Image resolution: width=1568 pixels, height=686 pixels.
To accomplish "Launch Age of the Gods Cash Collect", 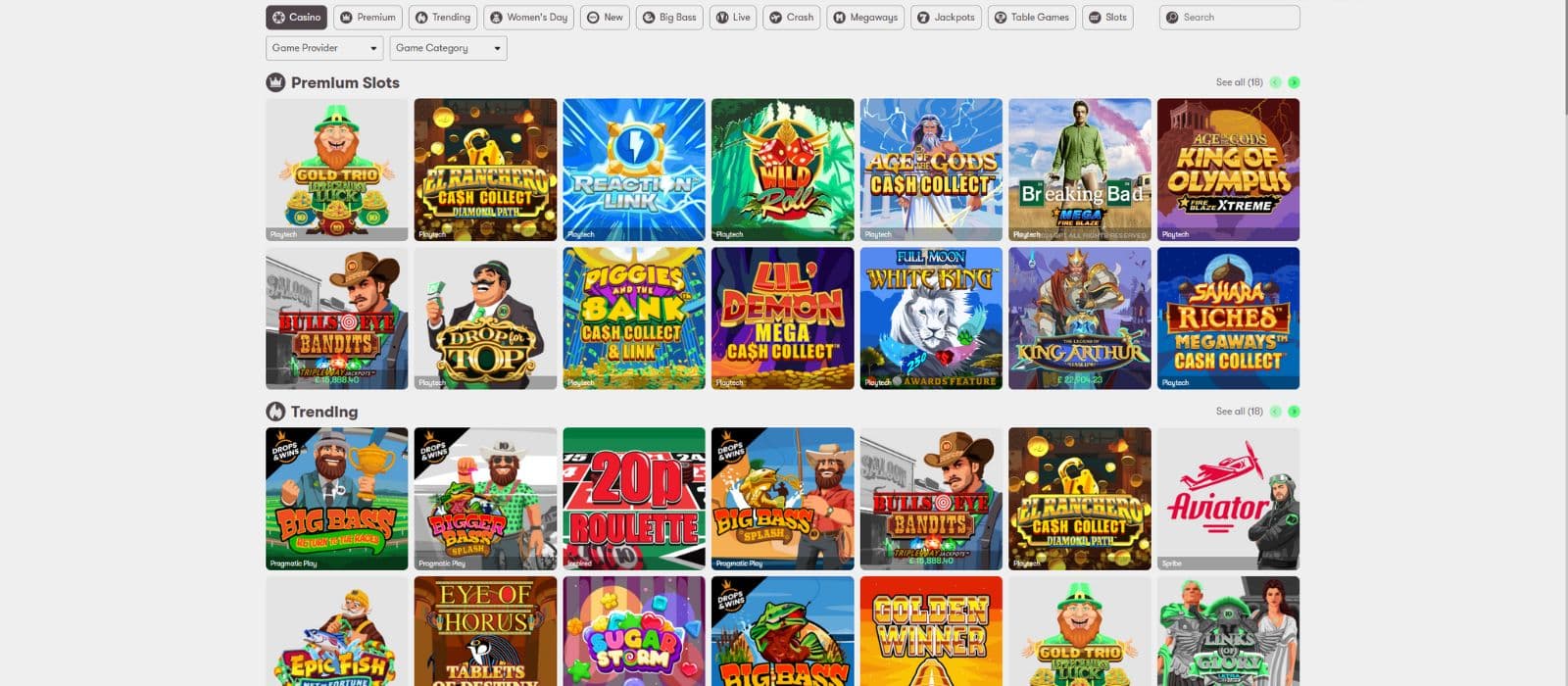I will [931, 170].
